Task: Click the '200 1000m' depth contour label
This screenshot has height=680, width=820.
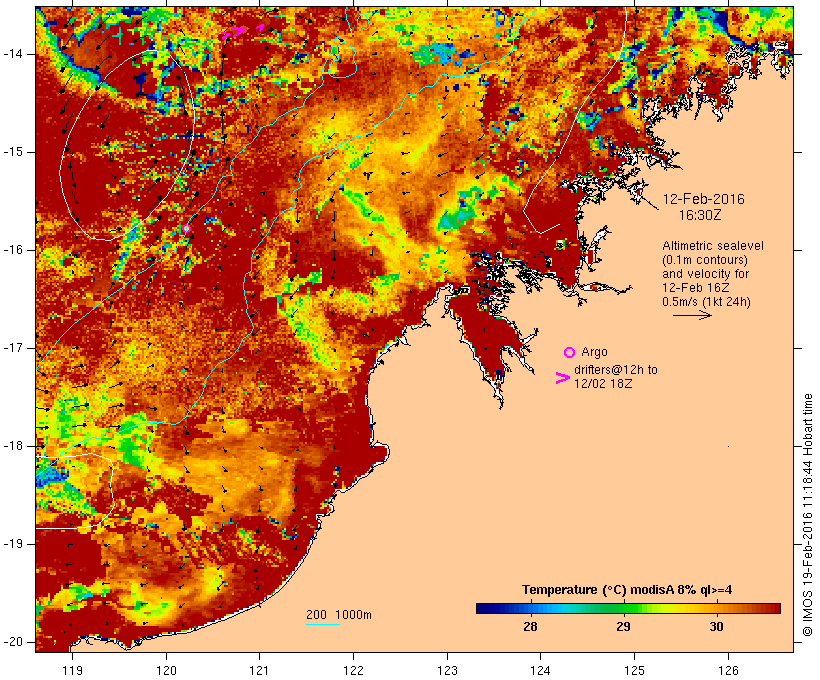Action: click(339, 615)
